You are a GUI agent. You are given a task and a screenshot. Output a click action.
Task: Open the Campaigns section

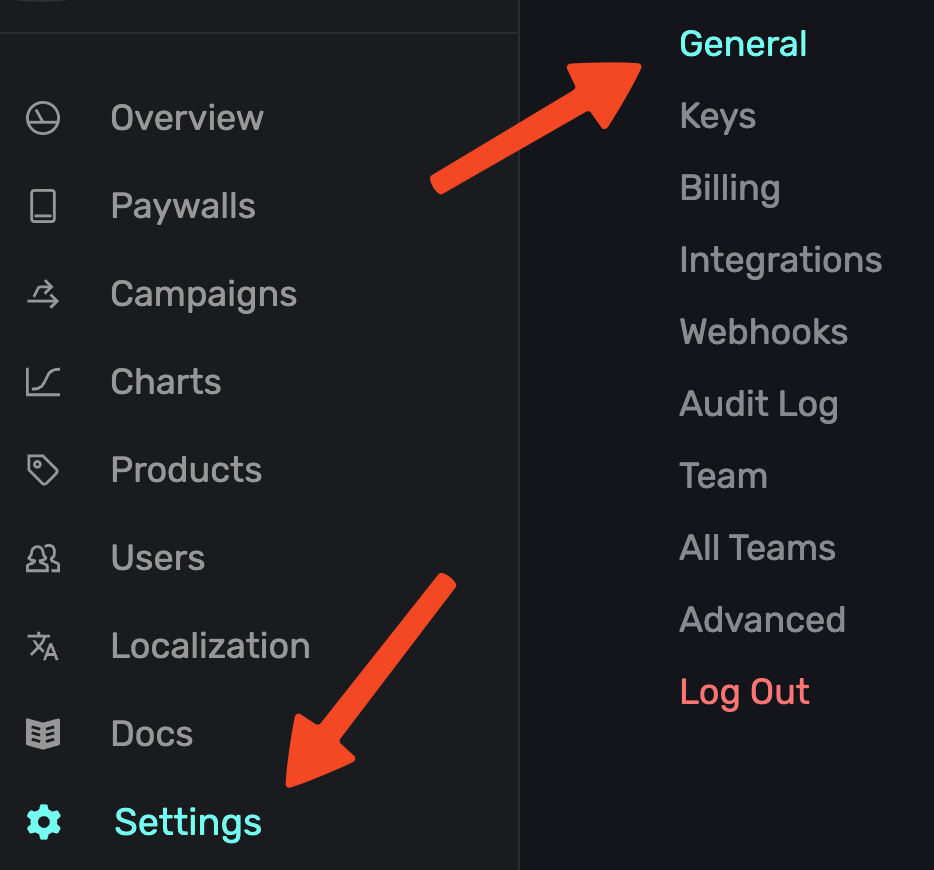(204, 294)
